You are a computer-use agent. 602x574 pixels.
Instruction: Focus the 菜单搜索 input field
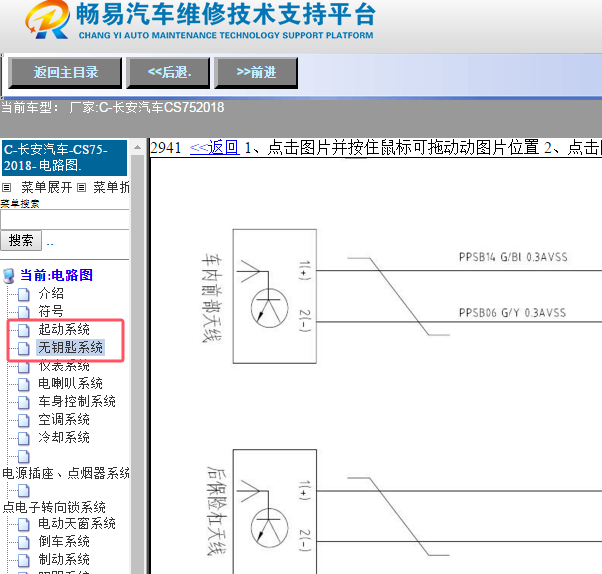click(x=64, y=220)
